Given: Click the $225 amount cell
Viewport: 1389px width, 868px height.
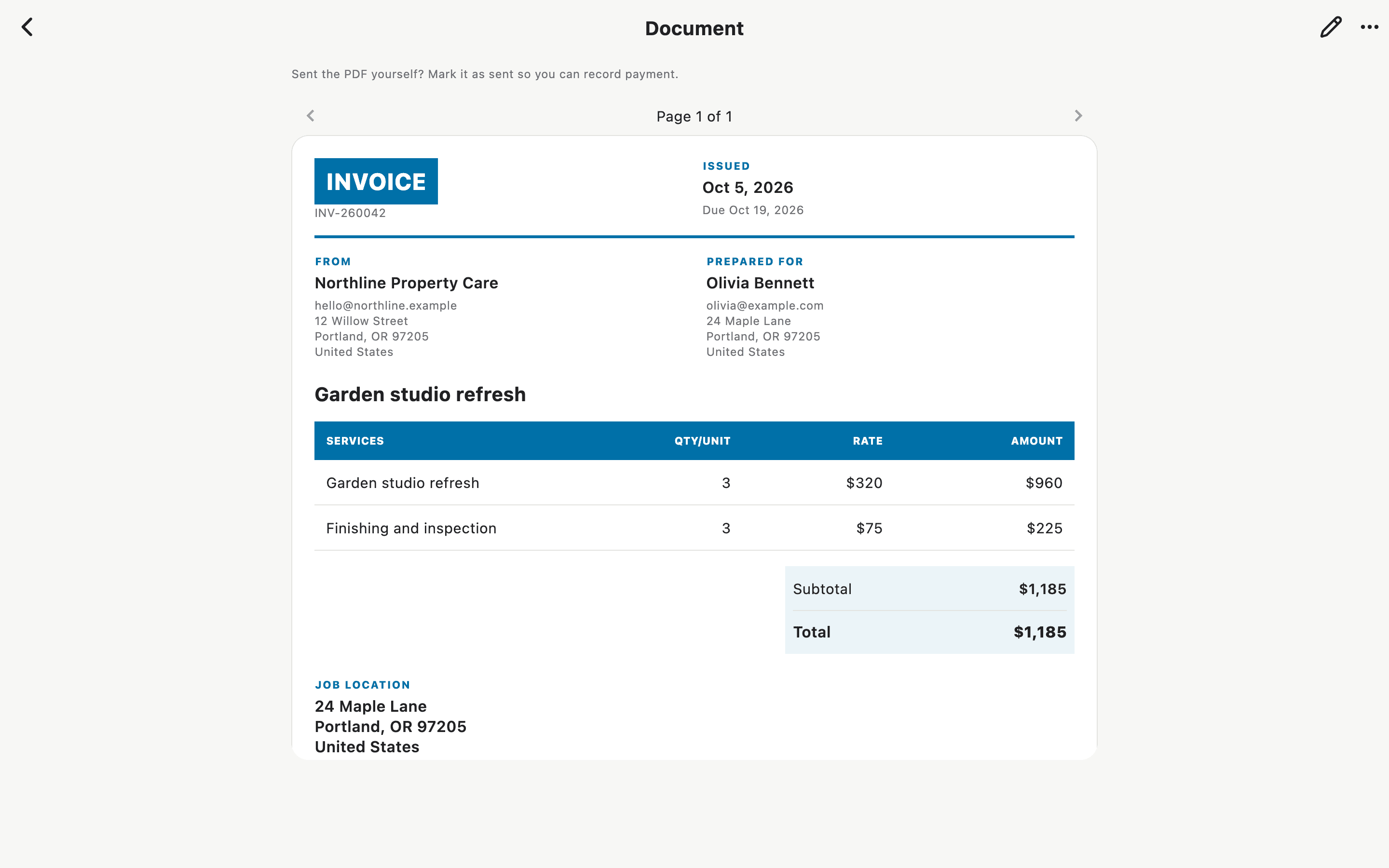Looking at the screenshot, I should (x=1044, y=528).
